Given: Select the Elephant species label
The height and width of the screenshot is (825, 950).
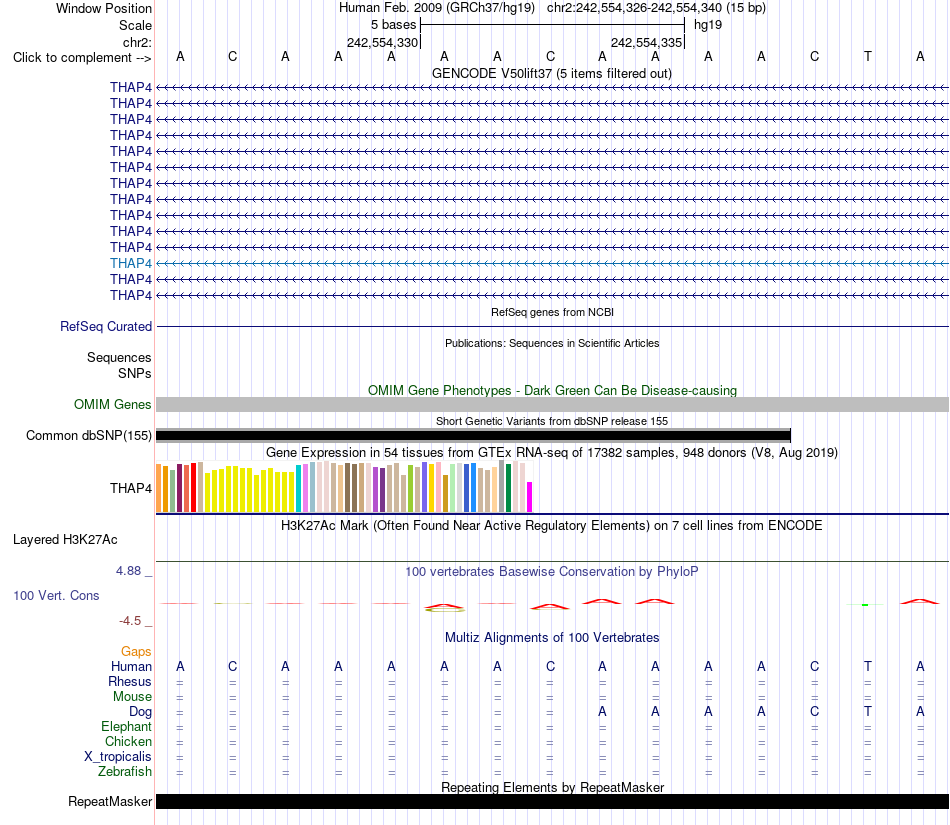Looking at the screenshot, I should coord(126,726).
